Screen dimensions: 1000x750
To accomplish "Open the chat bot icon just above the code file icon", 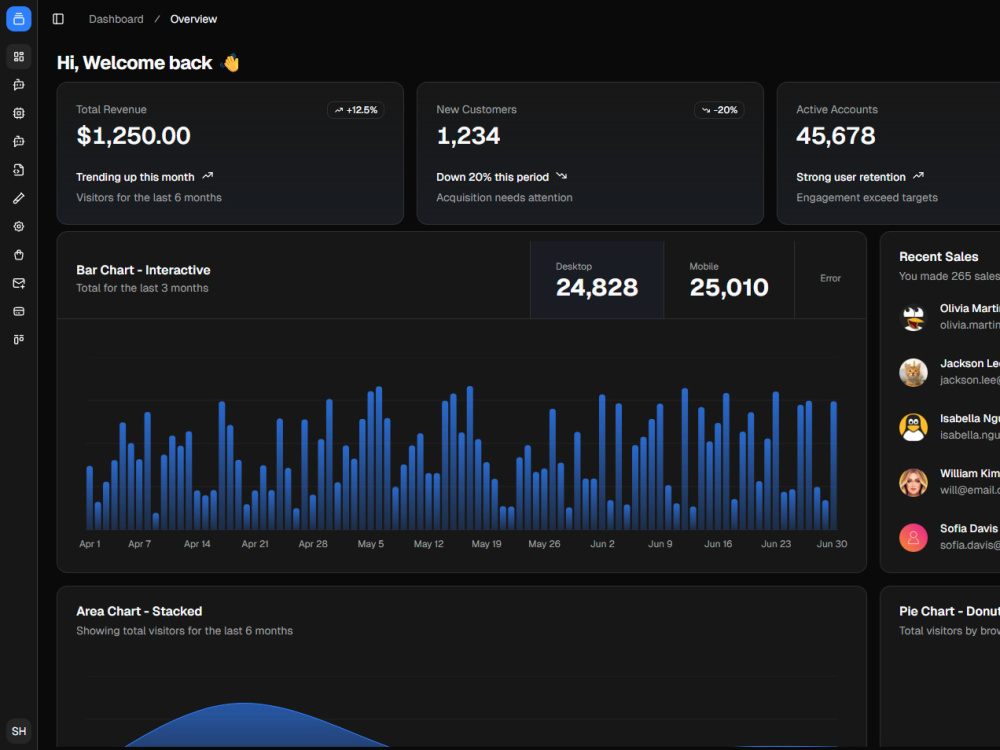I will point(18,142).
